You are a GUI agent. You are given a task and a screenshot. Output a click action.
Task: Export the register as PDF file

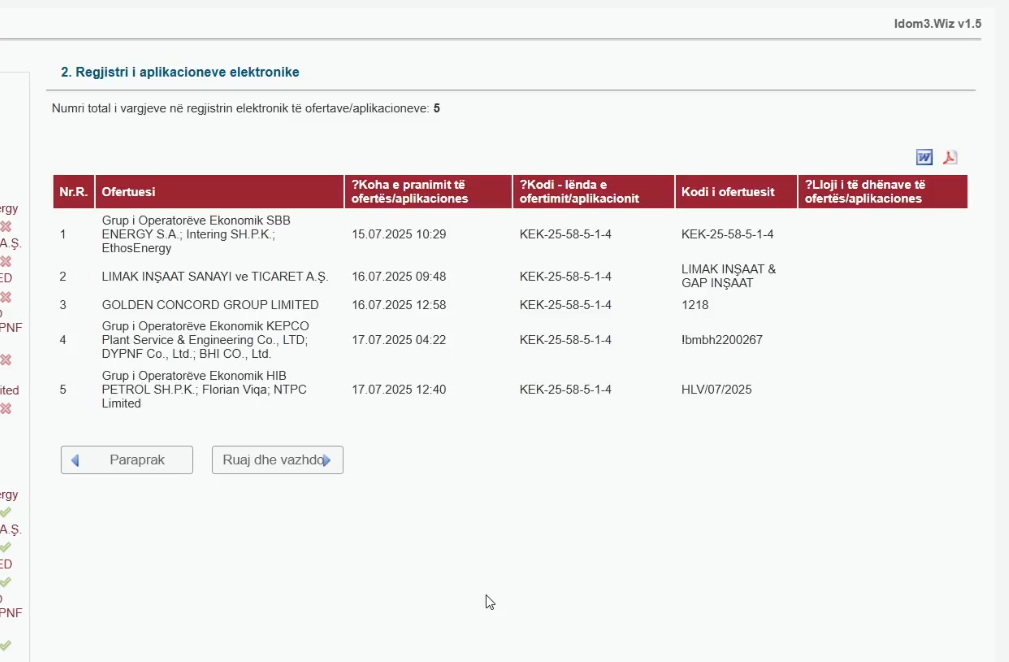point(950,157)
